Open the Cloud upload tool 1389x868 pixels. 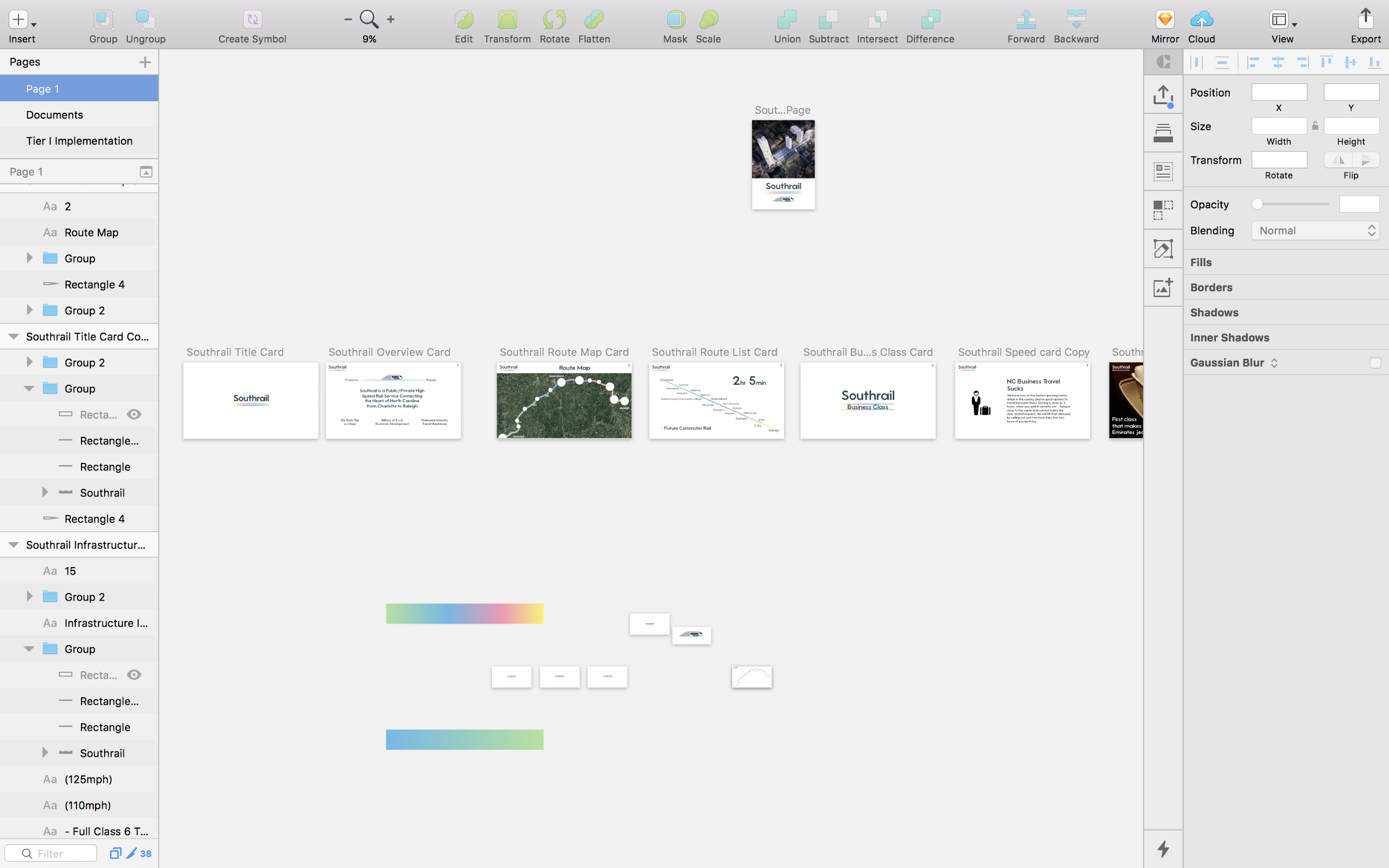pos(1201,20)
